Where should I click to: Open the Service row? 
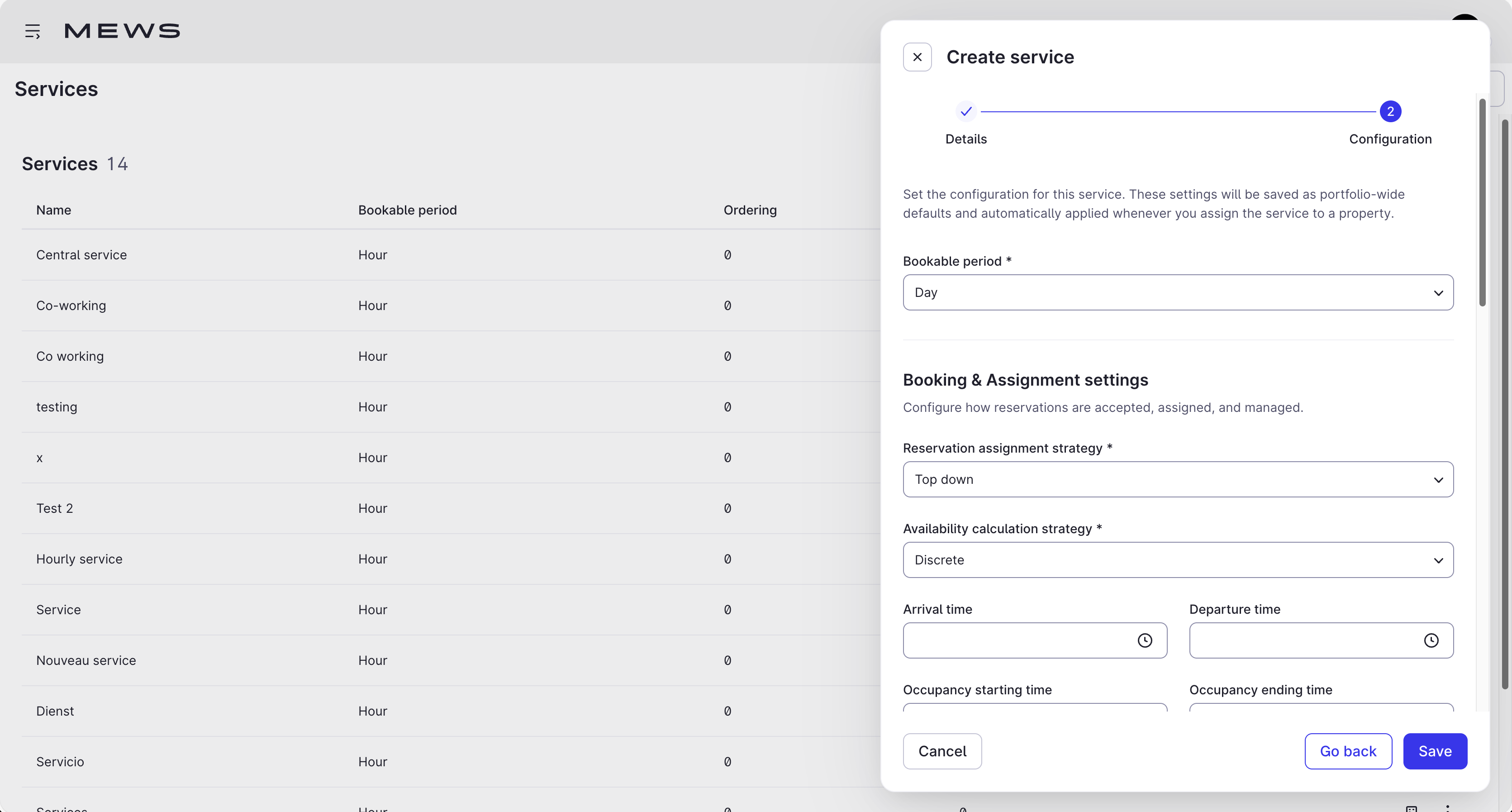click(x=451, y=609)
